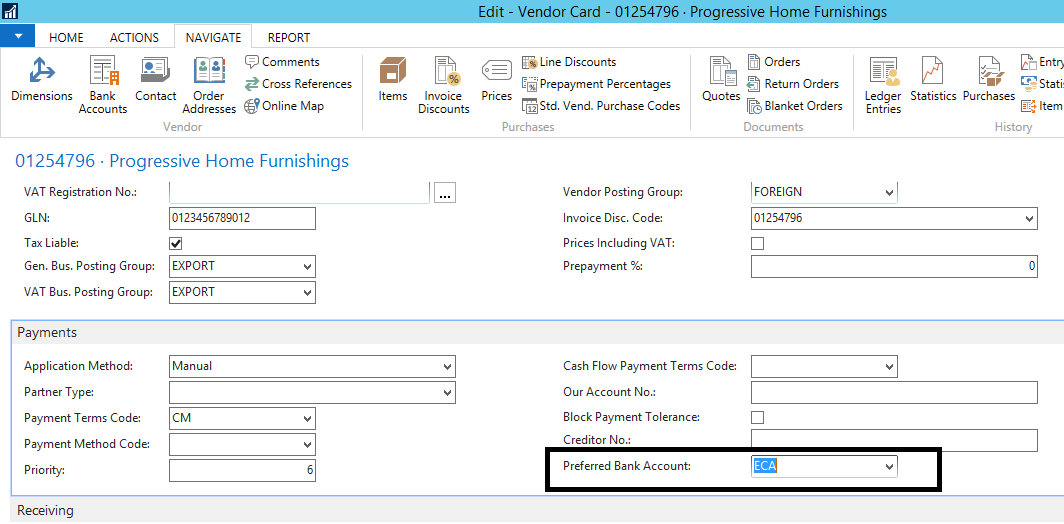Open purchase Prices
The width and height of the screenshot is (1064, 524).
click(x=497, y=81)
